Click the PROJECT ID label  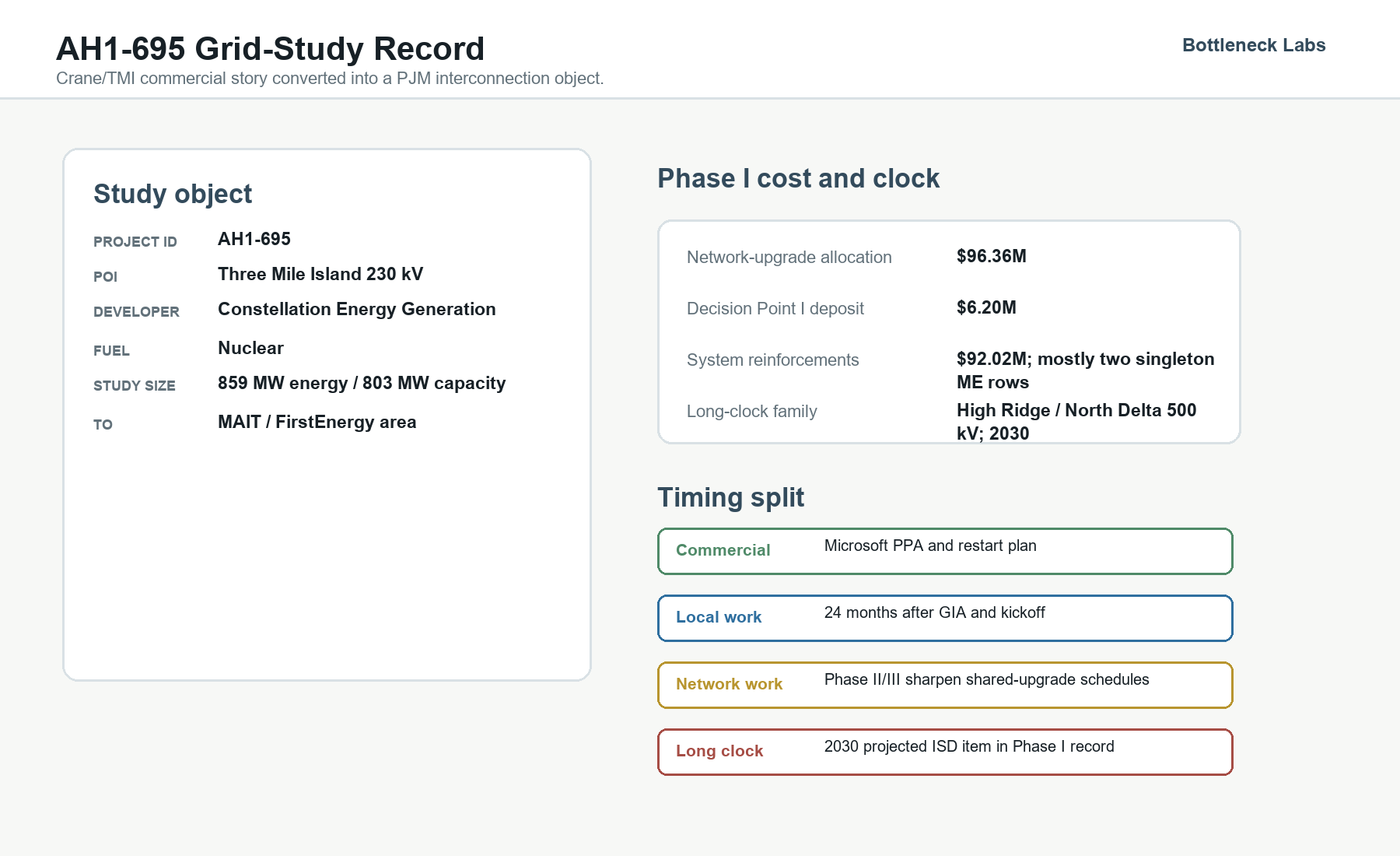(x=135, y=242)
